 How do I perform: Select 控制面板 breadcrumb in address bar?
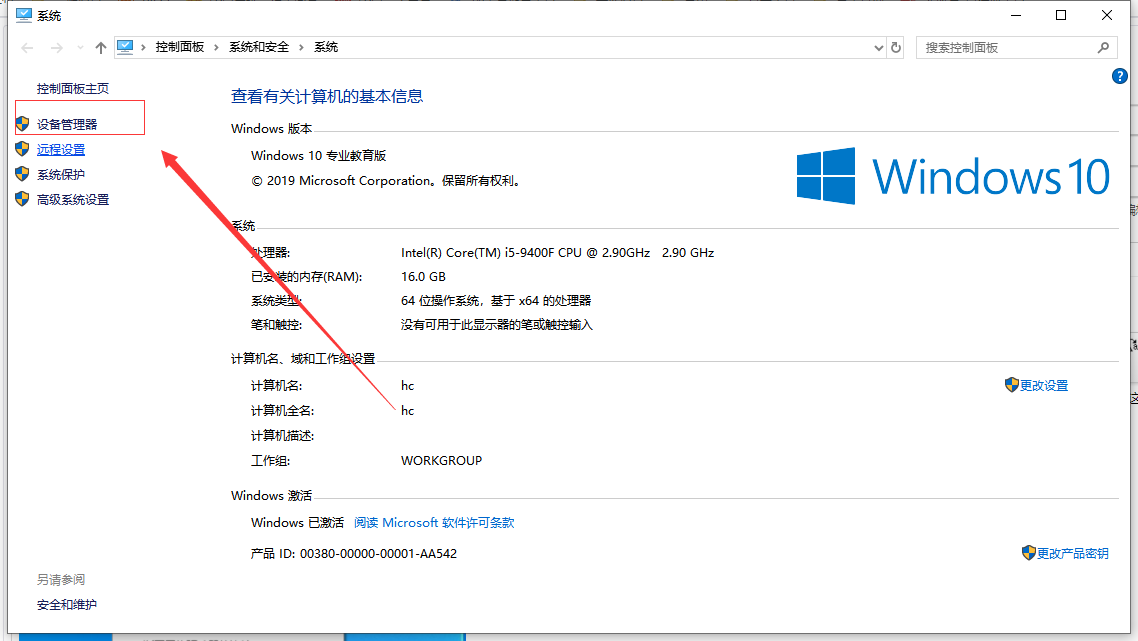[180, 47]
